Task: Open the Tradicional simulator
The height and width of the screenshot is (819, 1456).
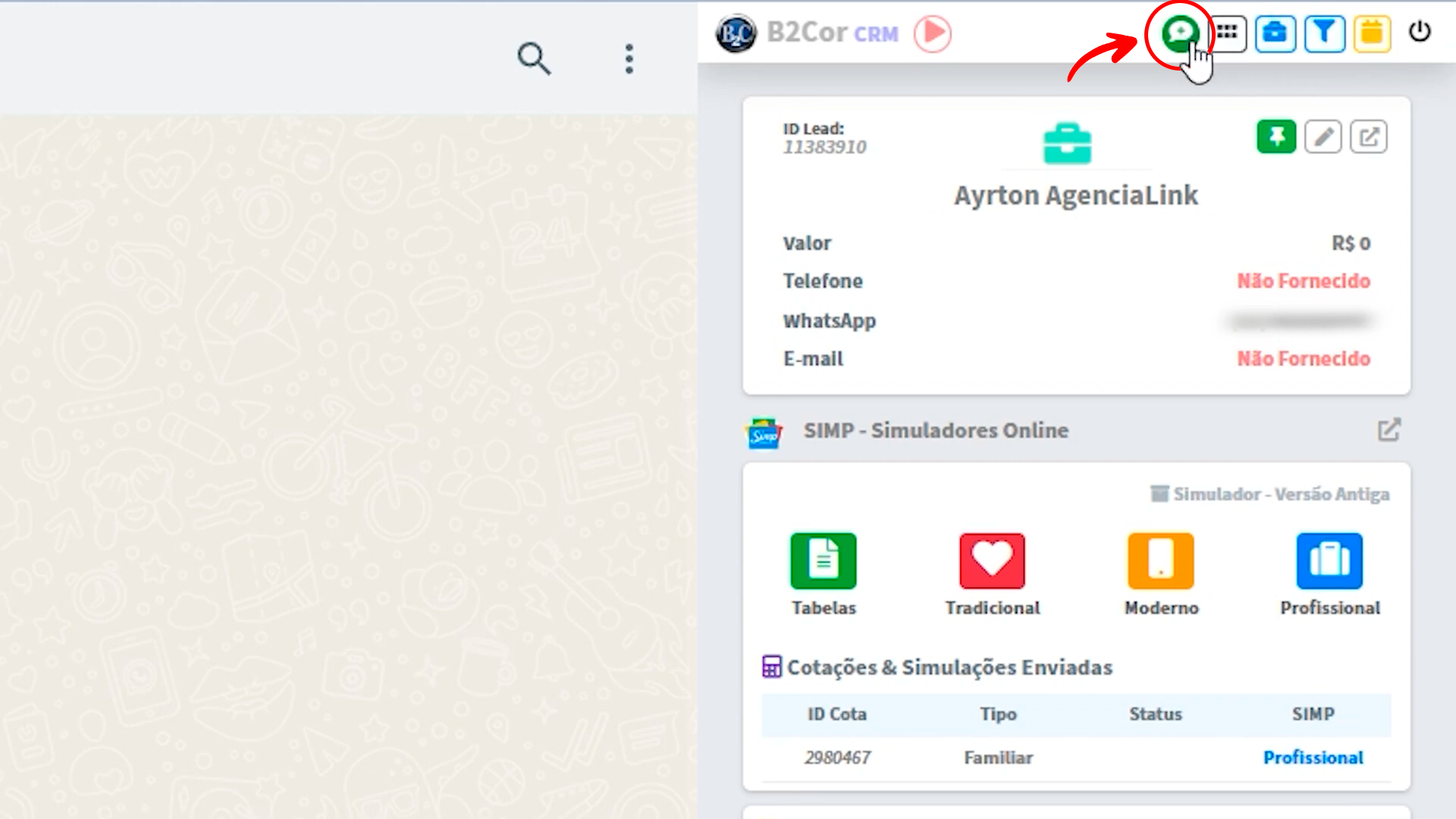Action: click(992, 561)
